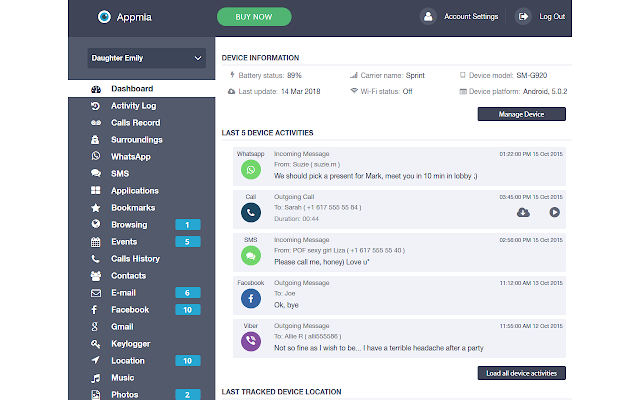Click the blue Facebook activity icon

pos(251,299)
